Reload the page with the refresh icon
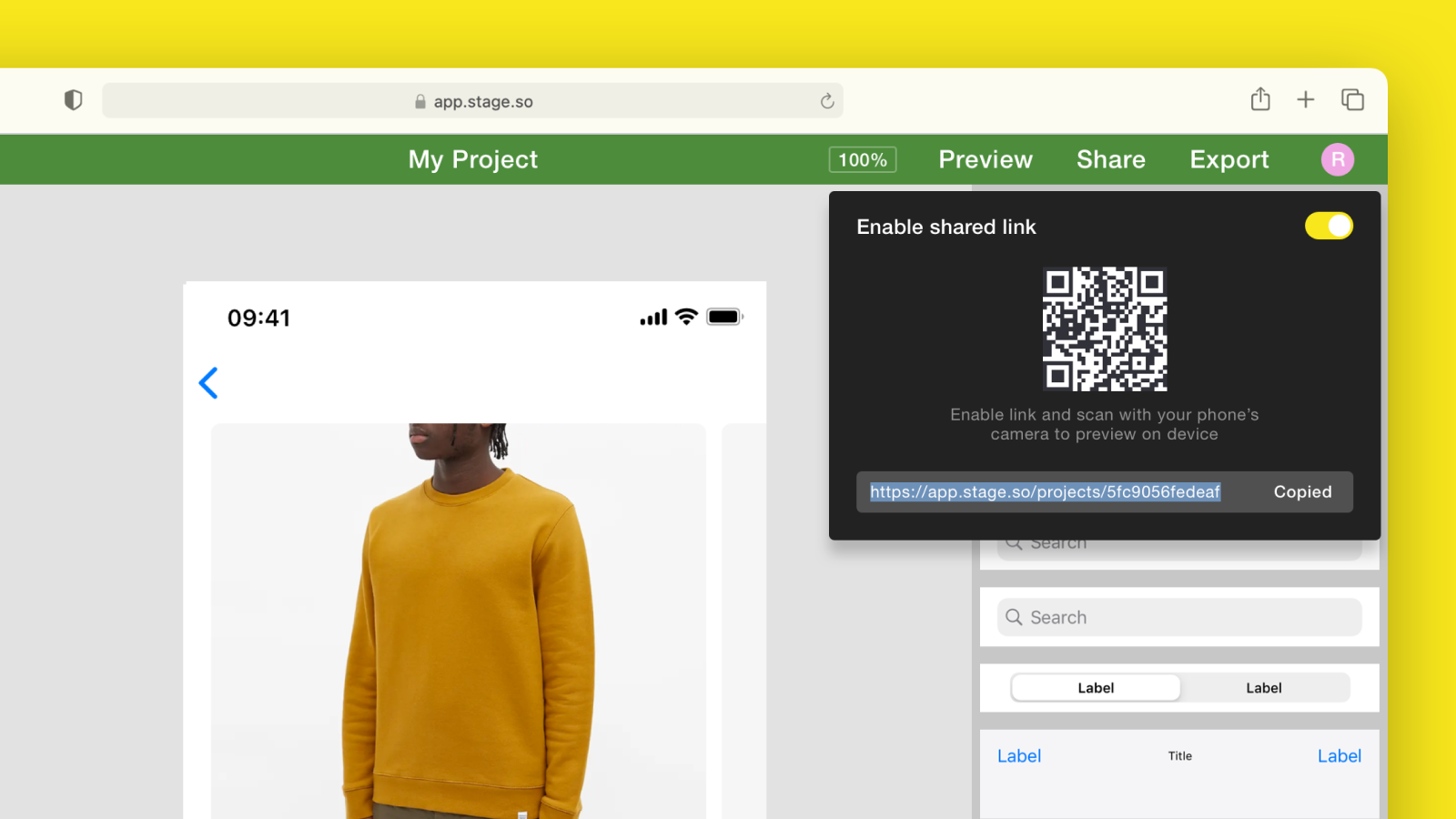Viewport: 1456px width, 819px height. point(826,101)
